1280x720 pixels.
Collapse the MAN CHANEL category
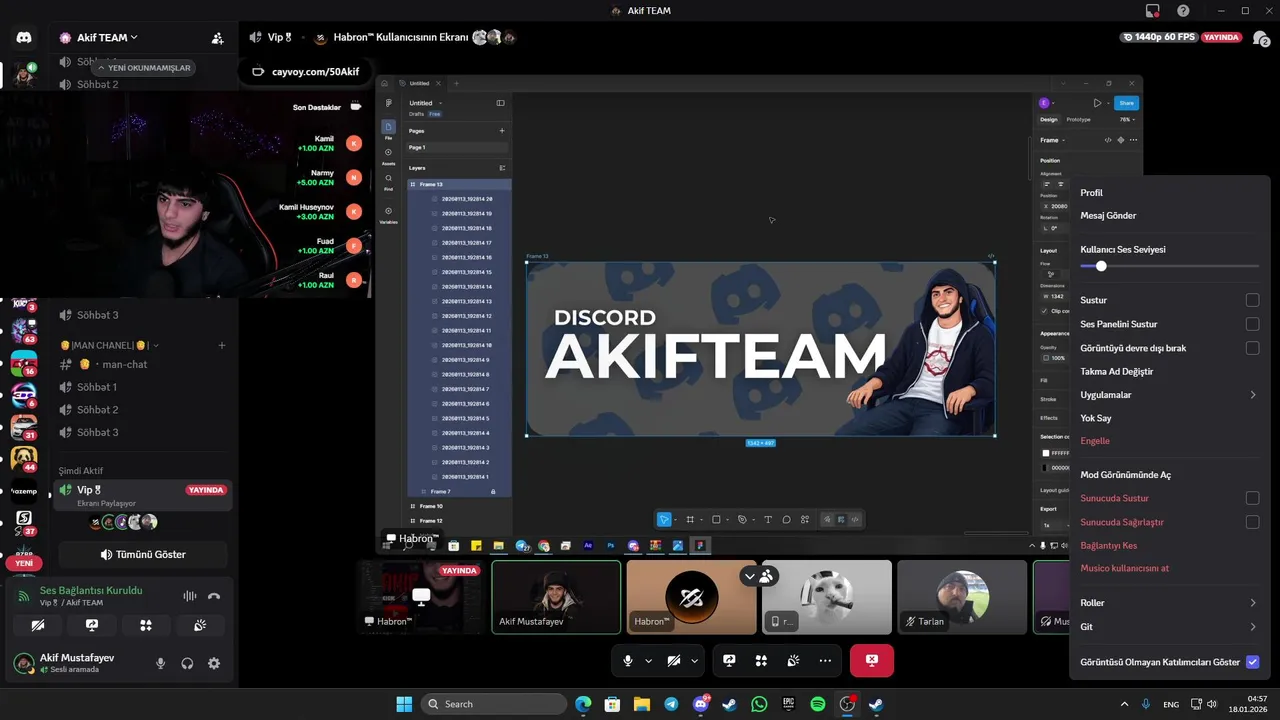tap(109, 345)
